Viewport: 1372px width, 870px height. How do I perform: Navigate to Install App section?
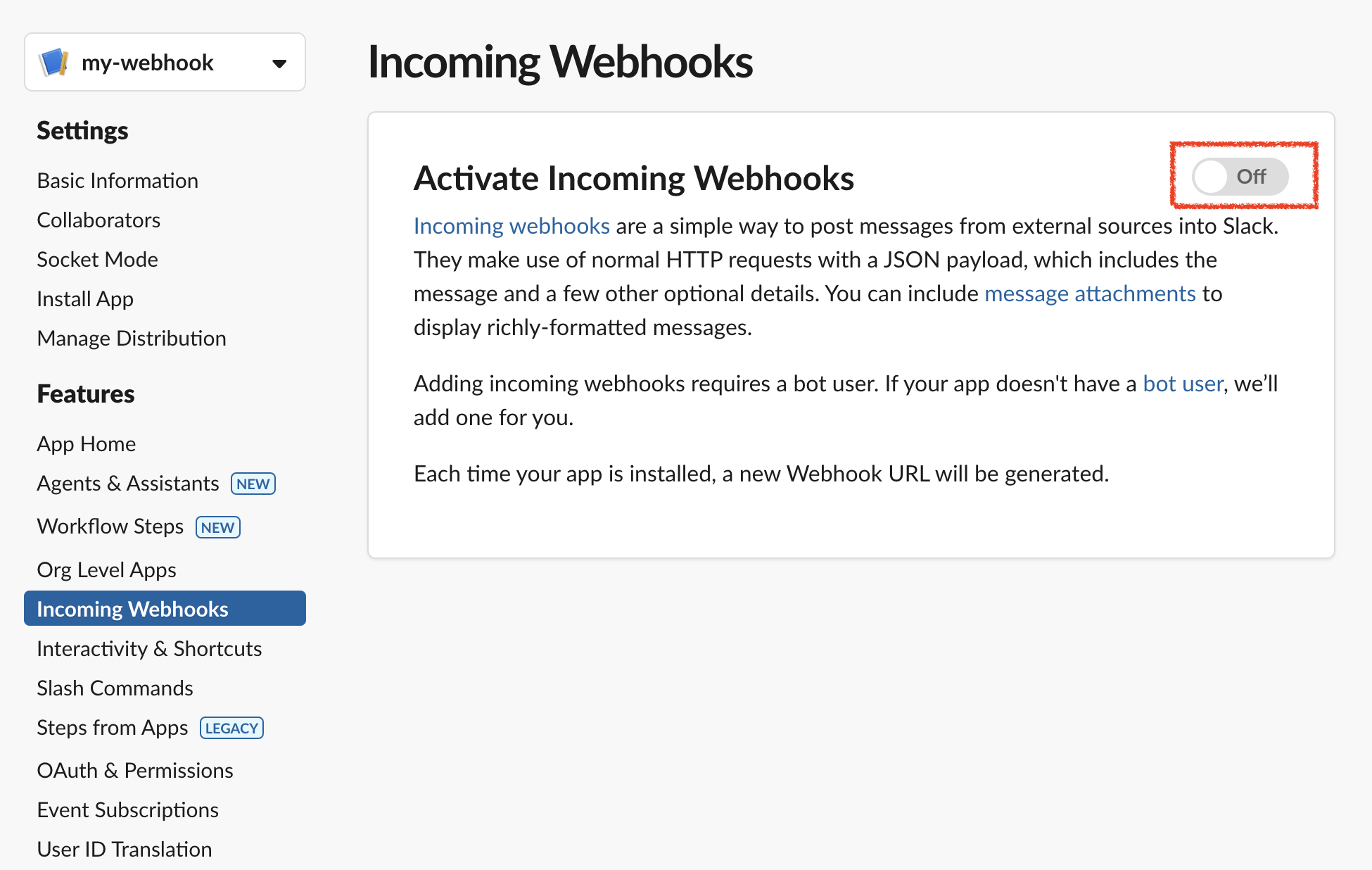(84, 298)
